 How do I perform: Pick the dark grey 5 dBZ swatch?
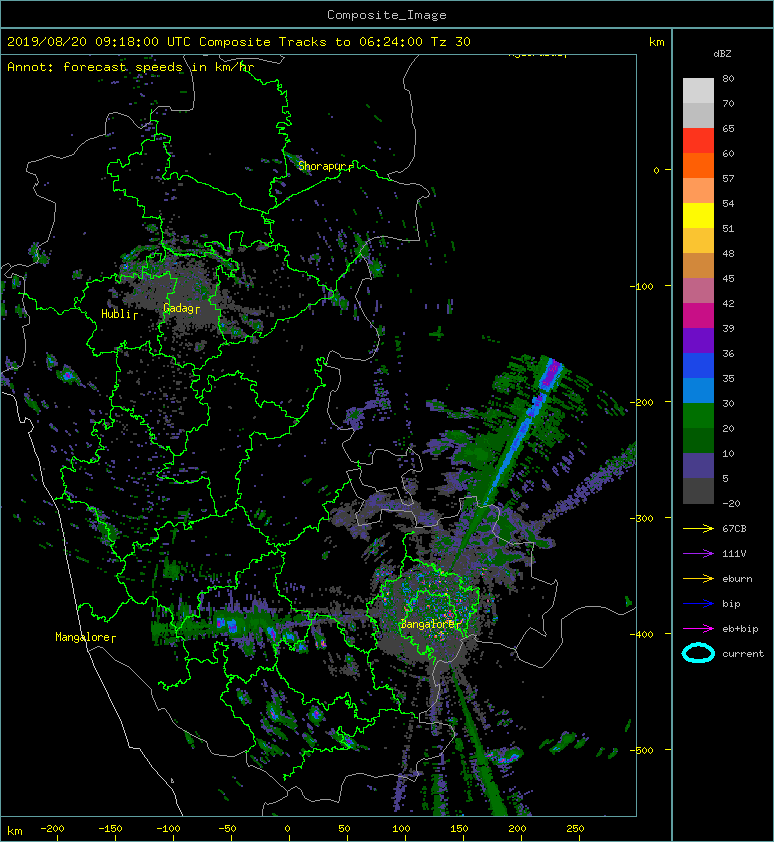tap(698, 490)
